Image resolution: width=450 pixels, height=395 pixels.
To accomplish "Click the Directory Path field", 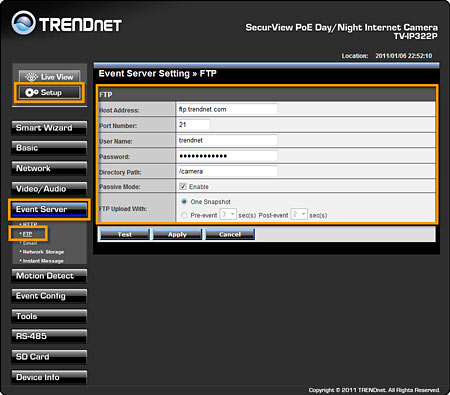I will [x=227, y=171].
